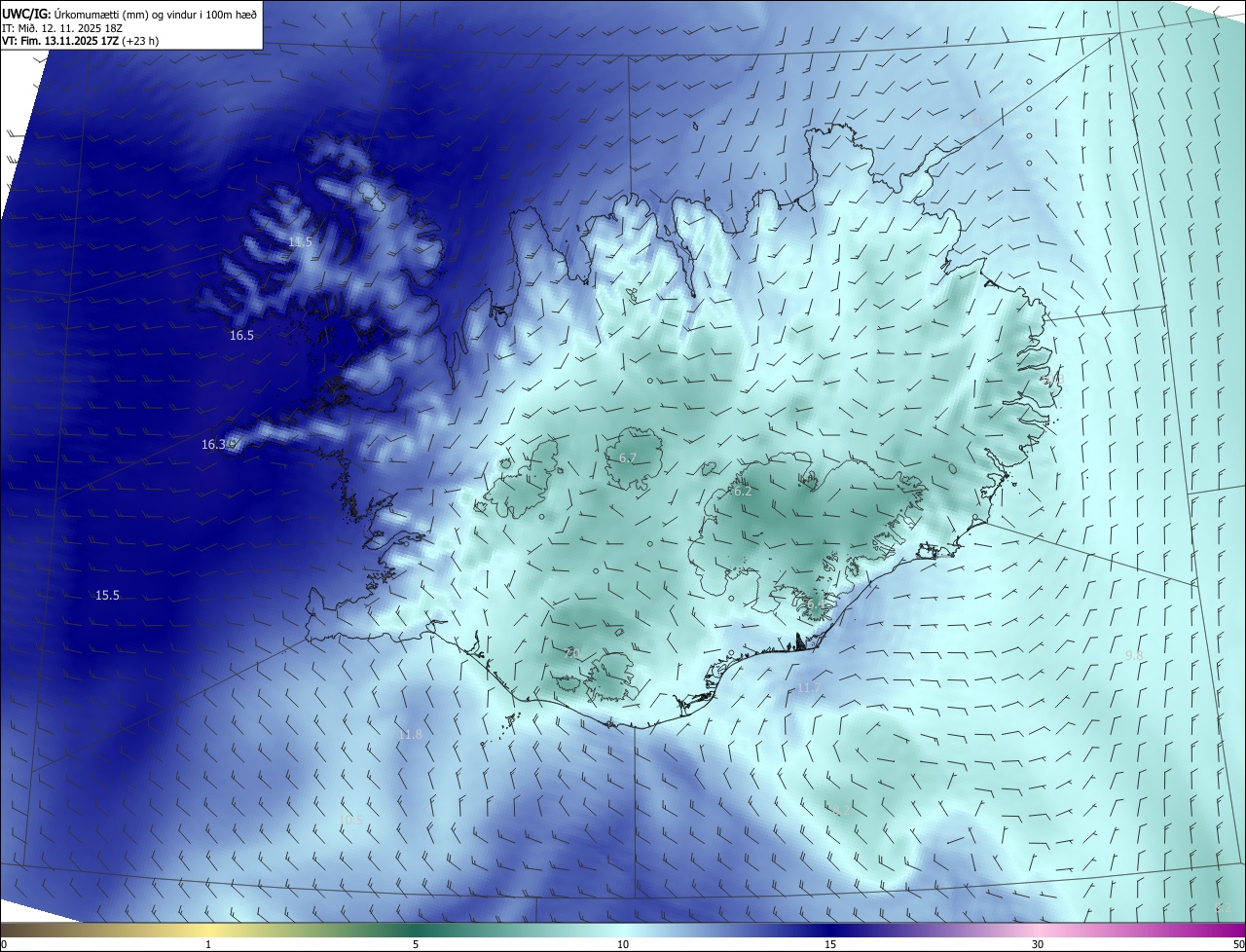
Task: Click the 16.5 value label
Action: tap(241, 335)
